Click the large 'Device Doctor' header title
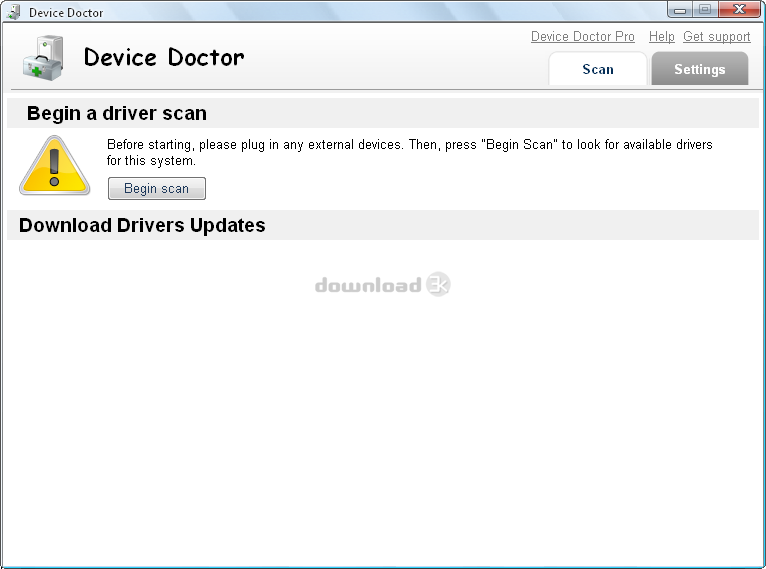Image resolution: width=766 pixels, height=569 pixels. [164, 58]
